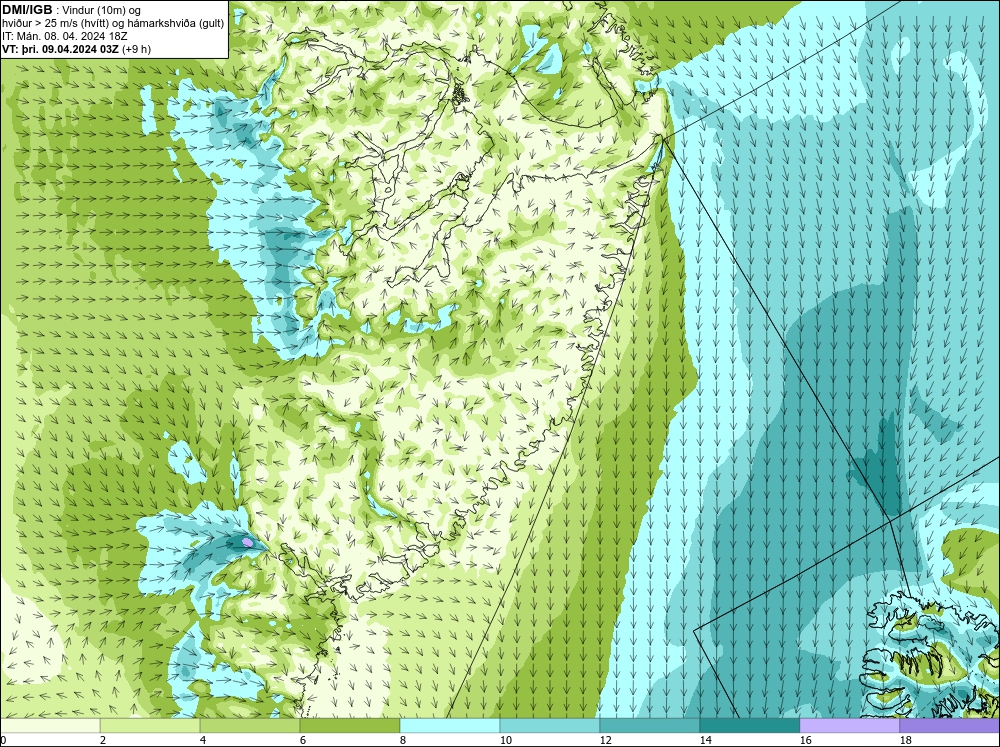Click the 14–16 m/s dark teal legend swatch
1000x747 pixels.
[749, 725]
